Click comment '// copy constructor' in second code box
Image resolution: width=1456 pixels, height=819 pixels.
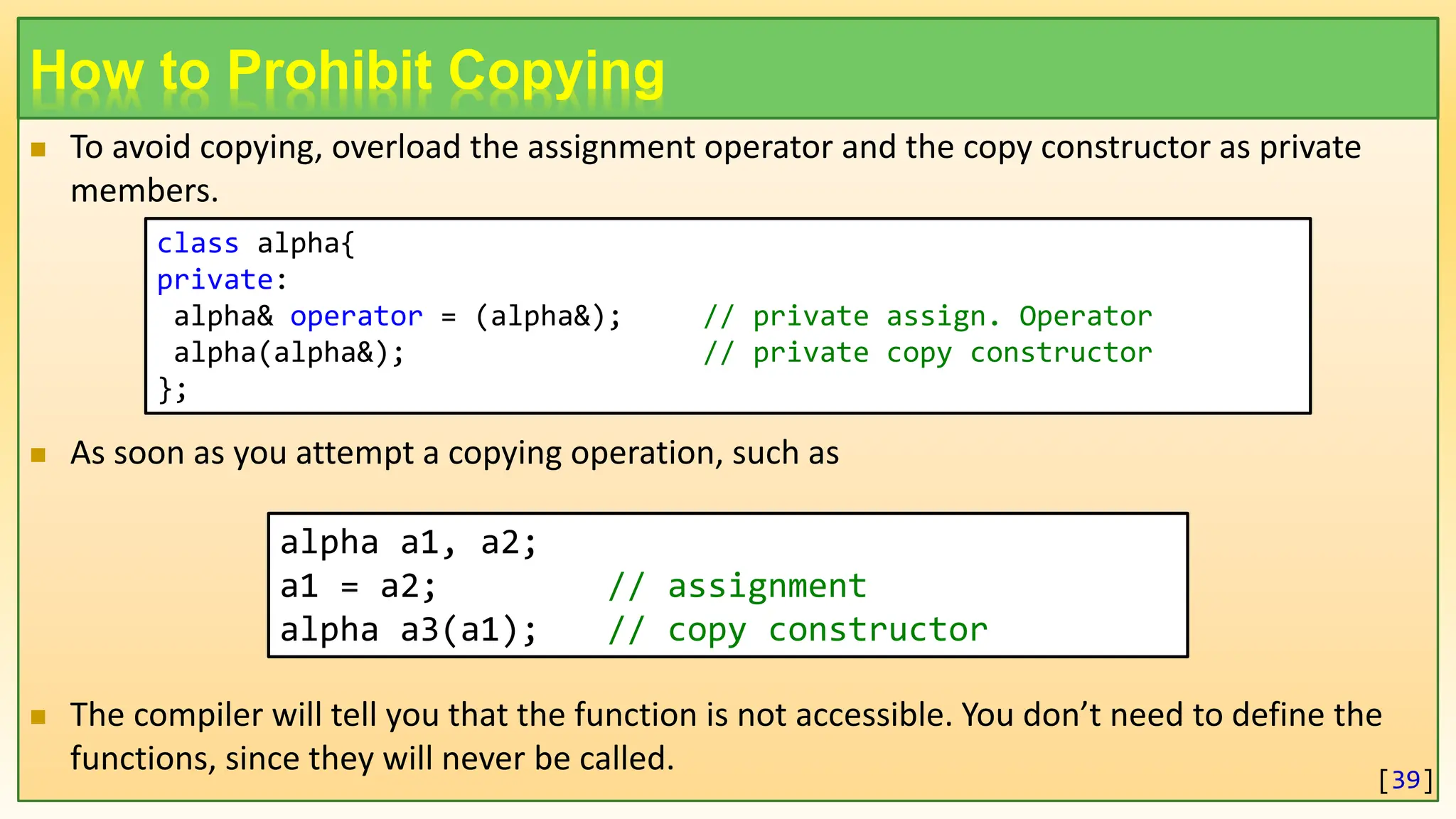798,630
